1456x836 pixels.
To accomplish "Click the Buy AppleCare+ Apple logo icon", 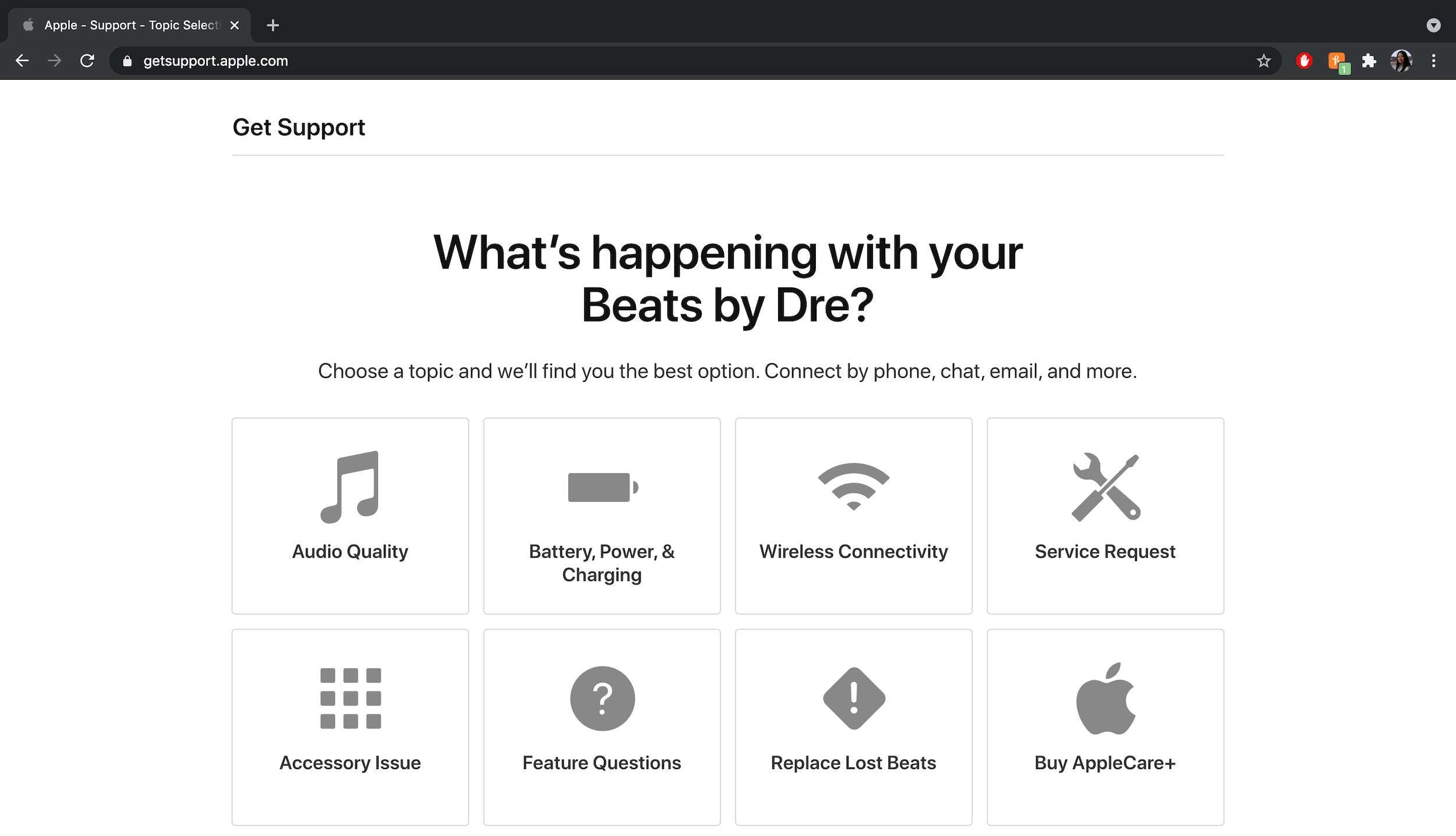I will point(1104,697).
